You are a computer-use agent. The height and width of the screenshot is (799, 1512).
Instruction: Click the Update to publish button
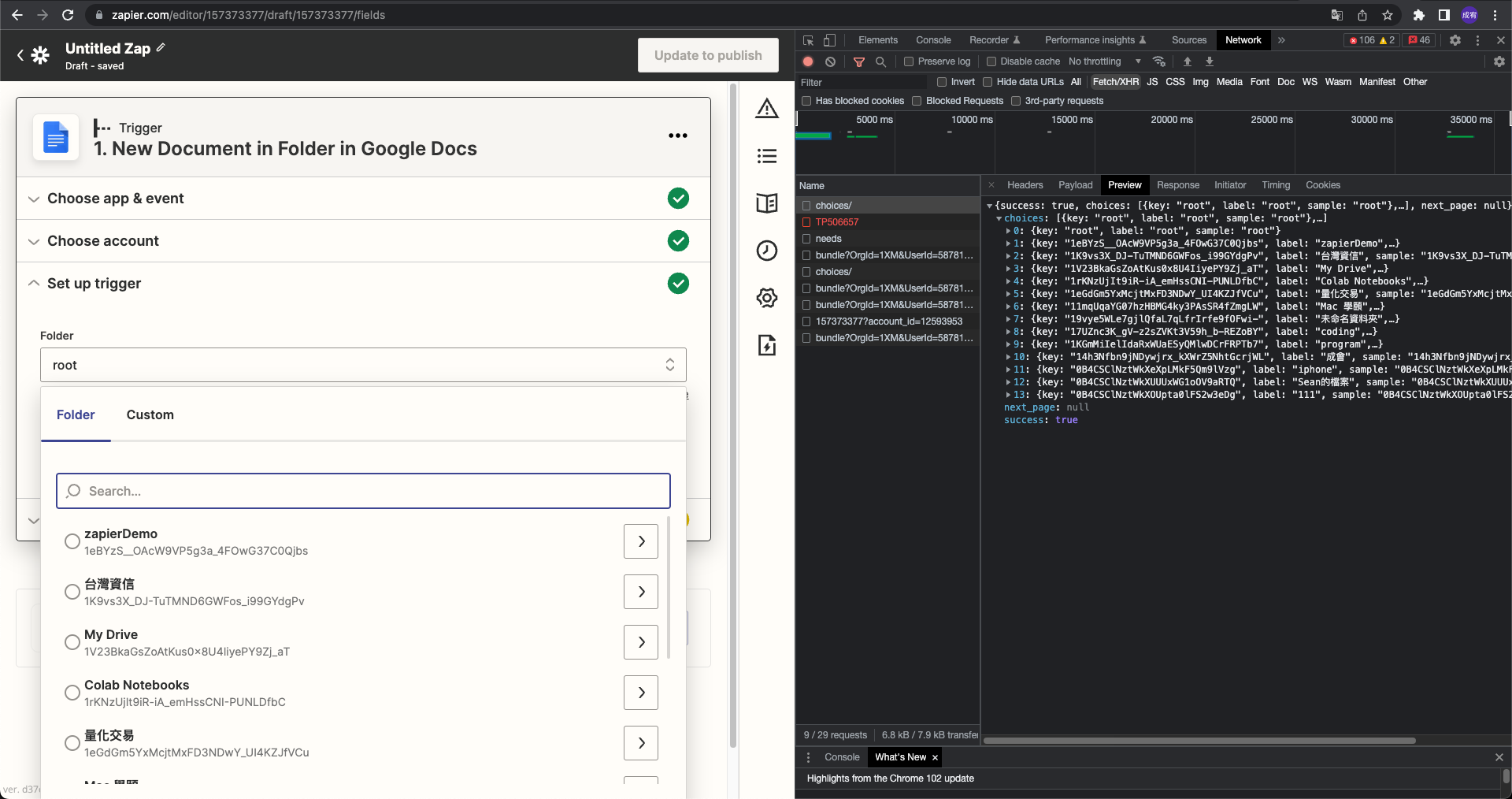pos(707,55)
